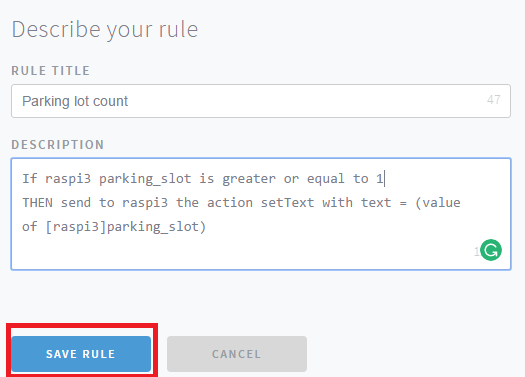Place cursor on word "greater" in description

click(249, 179)
